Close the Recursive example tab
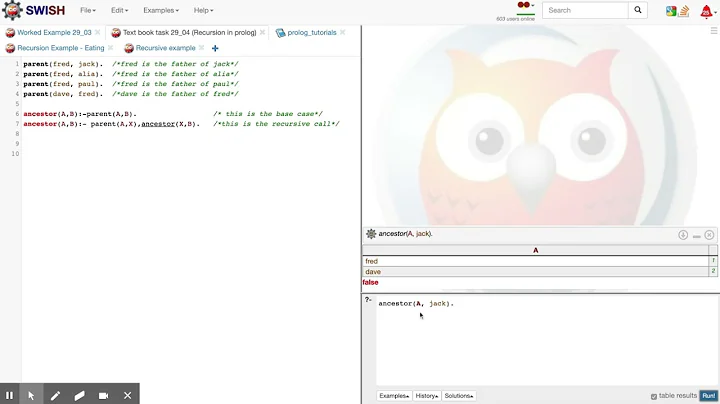 click(201, 48)
